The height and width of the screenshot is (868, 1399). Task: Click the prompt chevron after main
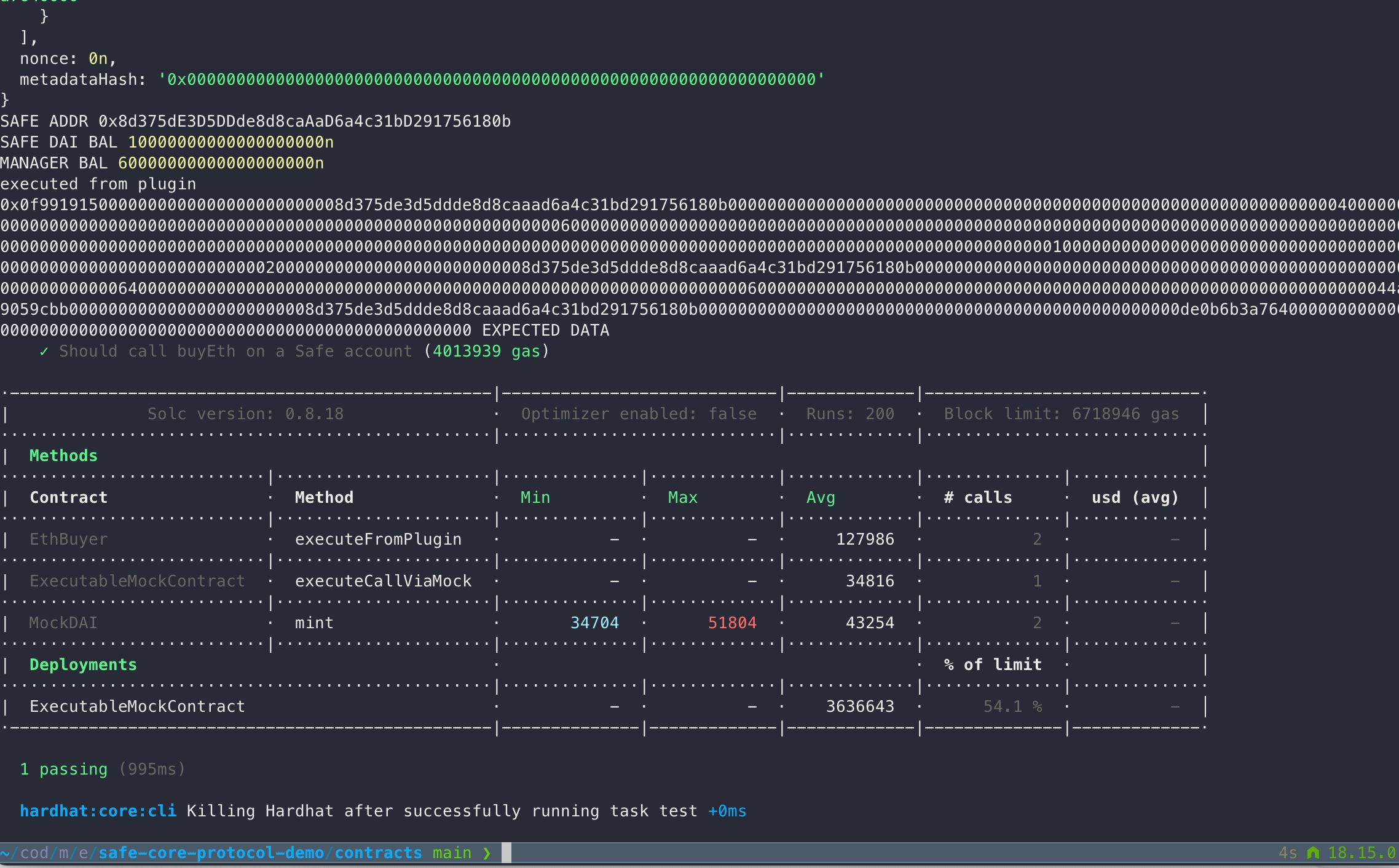pos(487,853)
